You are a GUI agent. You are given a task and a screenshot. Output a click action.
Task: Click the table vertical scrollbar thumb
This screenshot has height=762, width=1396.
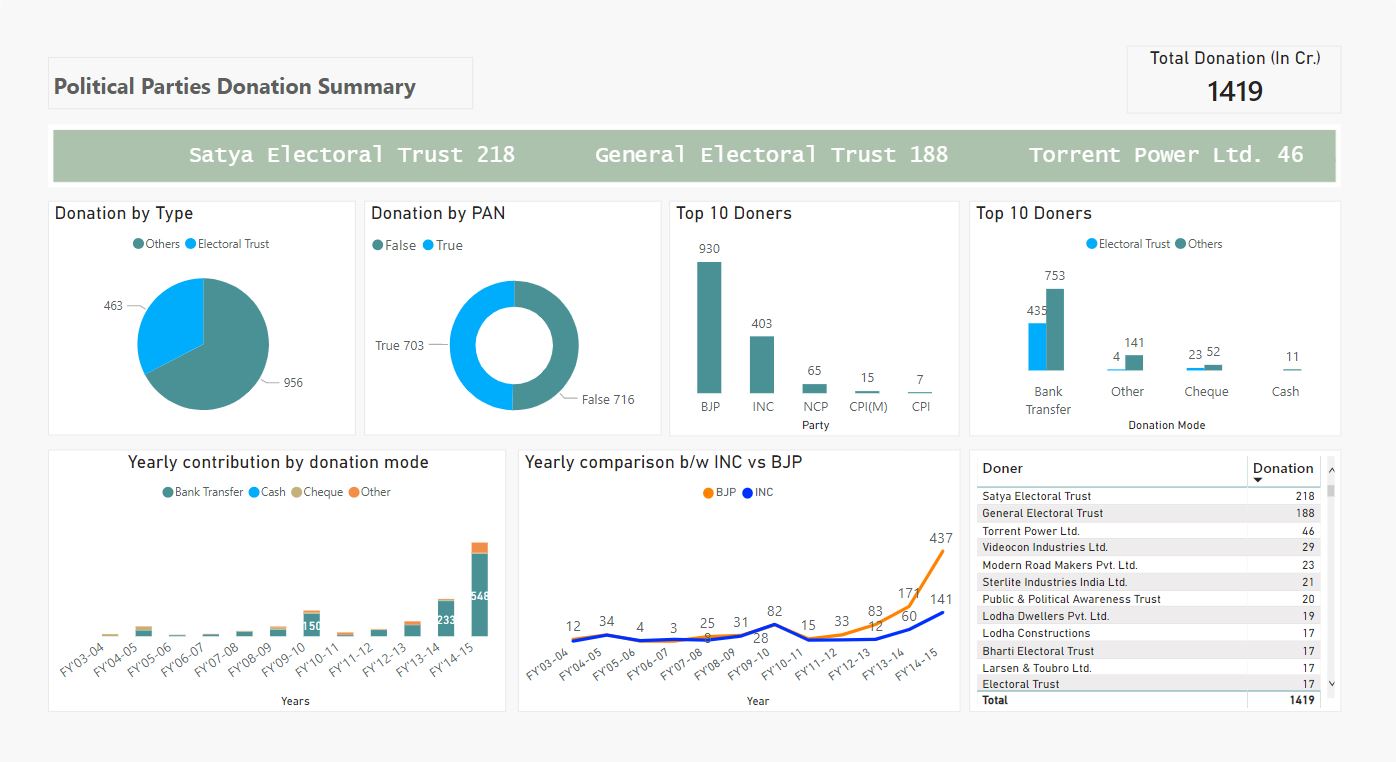coord(1331,491)
